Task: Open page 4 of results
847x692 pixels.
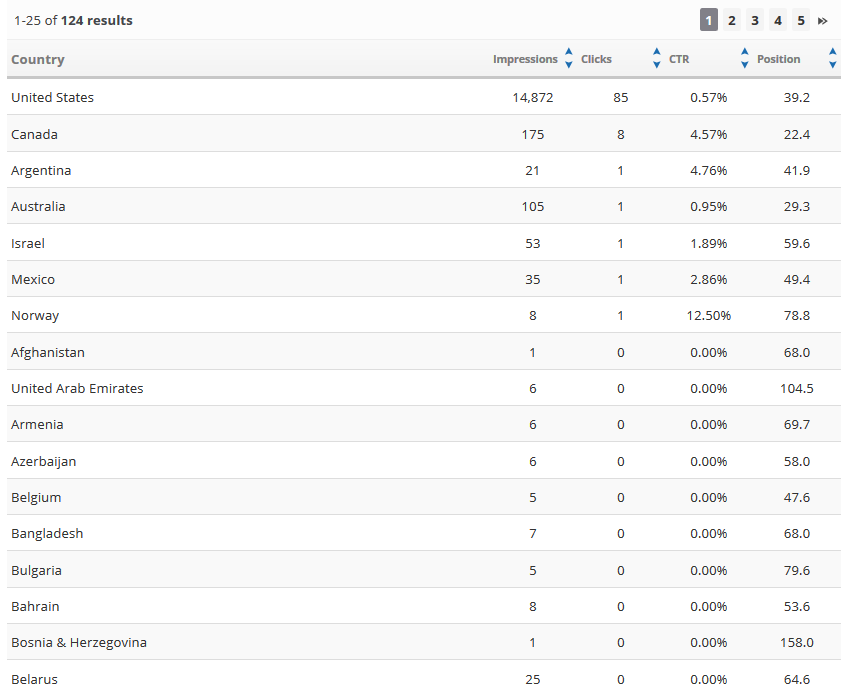Action: pyautogui.click(x=778, y=21)
